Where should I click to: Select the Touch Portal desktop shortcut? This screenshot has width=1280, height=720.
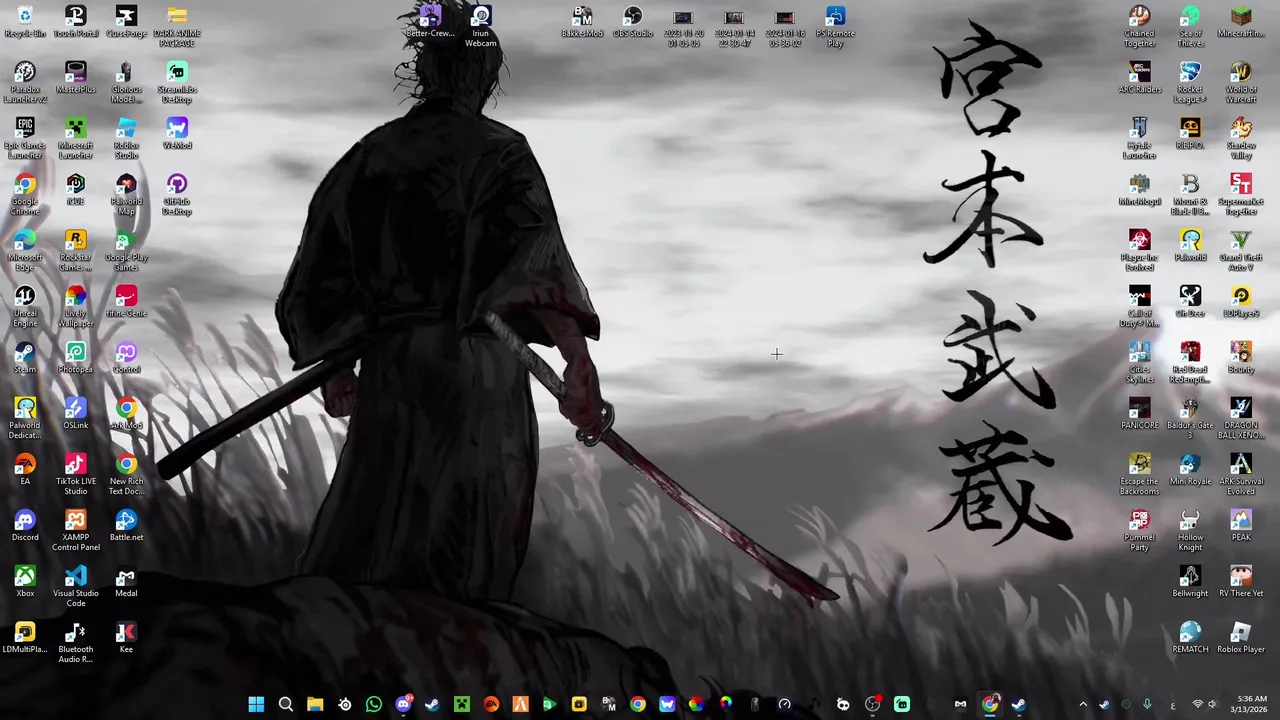click(75, 22)
